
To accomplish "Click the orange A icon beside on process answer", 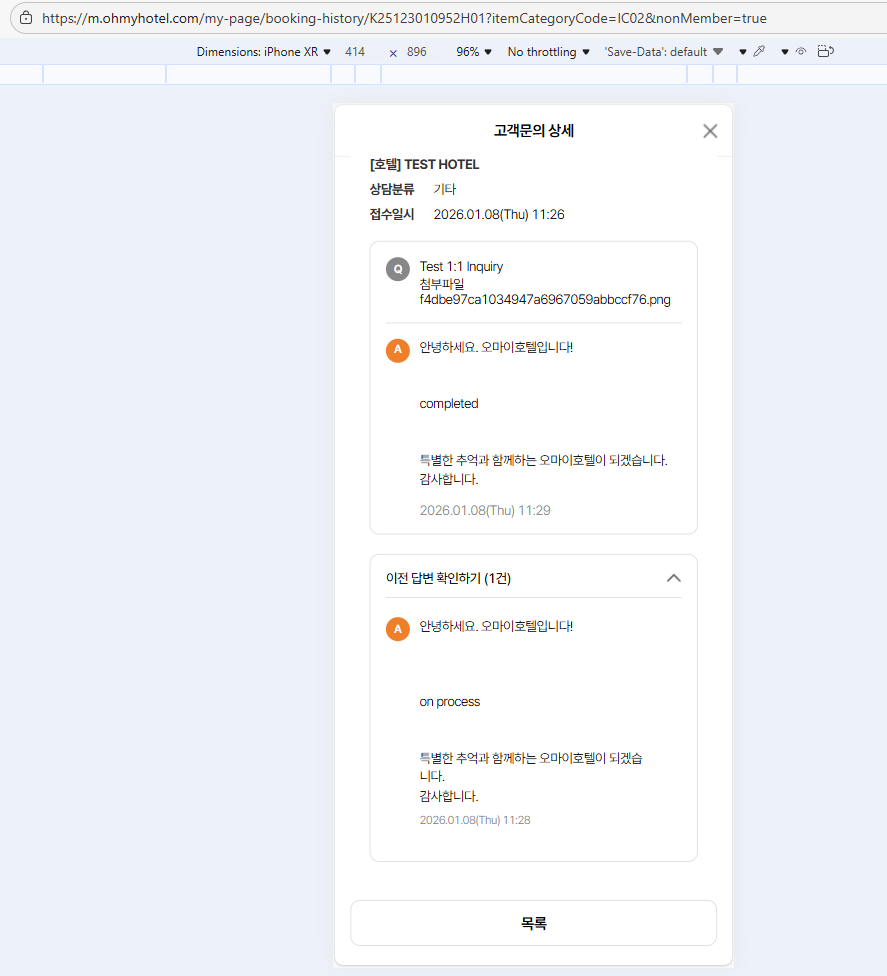I will point(398,629).
